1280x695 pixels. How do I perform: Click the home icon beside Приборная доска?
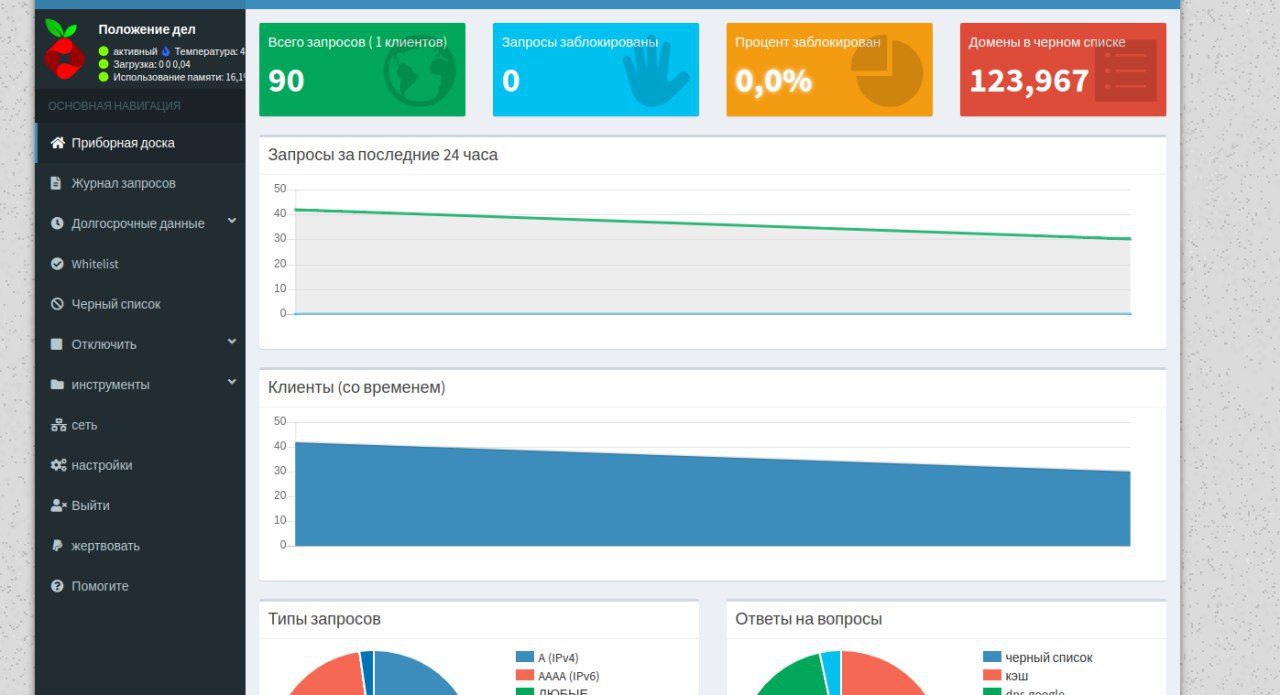click(58, 143)
